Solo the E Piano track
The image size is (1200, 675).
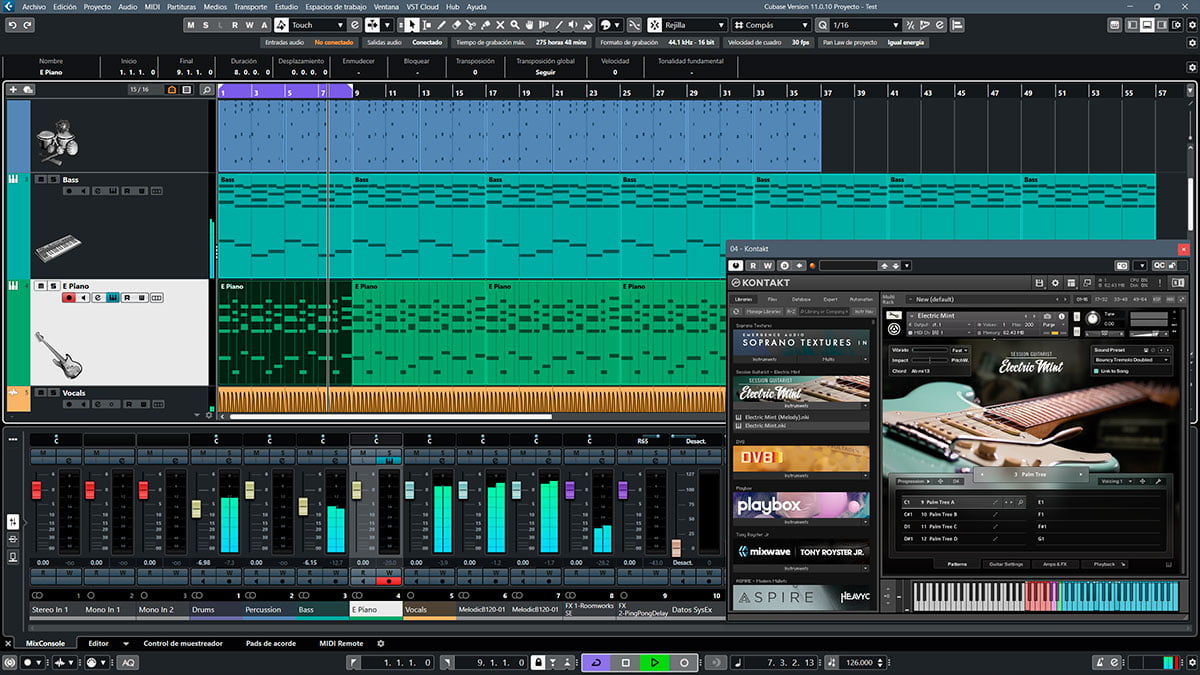point(52,286)
